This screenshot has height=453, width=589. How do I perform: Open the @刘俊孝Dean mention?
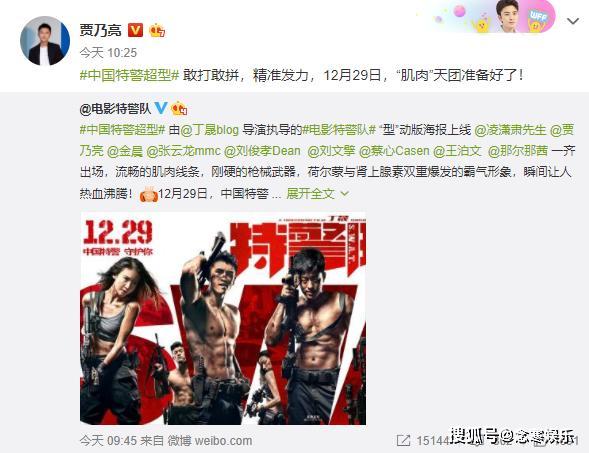point(262,151)
